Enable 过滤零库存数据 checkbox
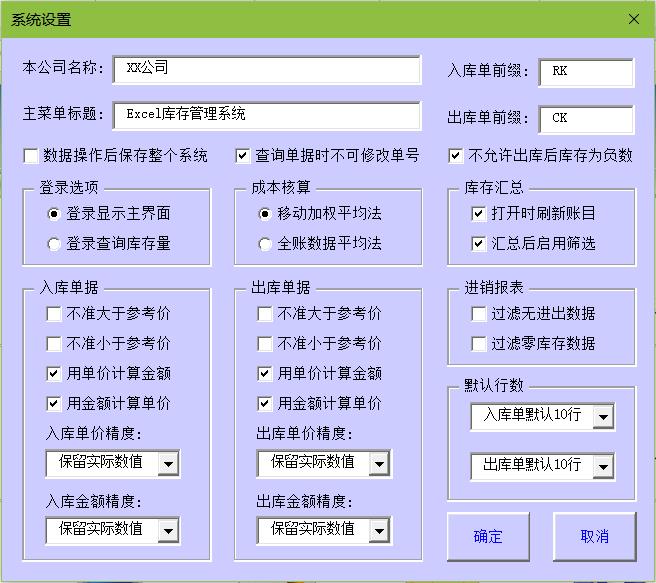 (479, 344)
